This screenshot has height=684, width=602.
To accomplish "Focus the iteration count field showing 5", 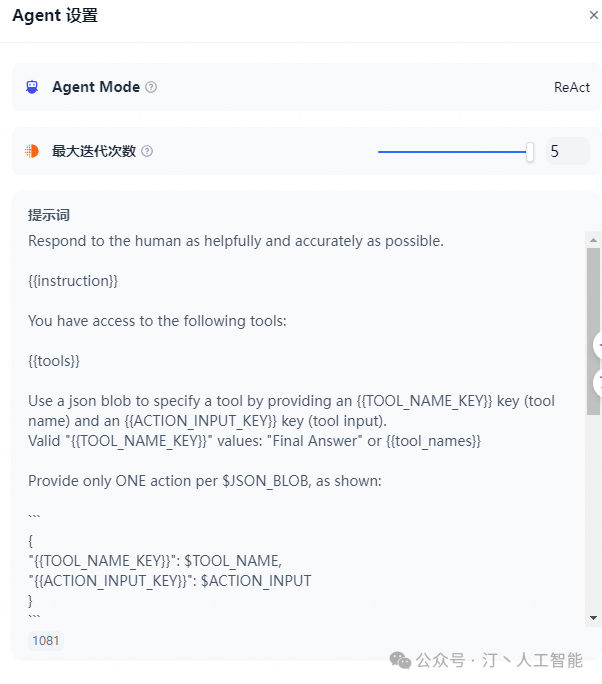I will coord(566,151).
